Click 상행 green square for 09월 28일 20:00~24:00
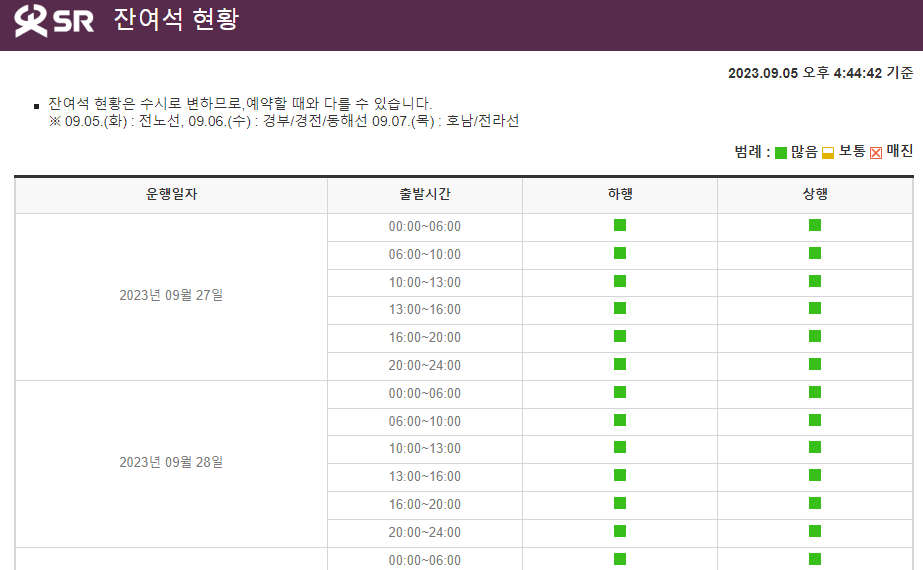The width and height of the screenshot is (923, 570). pos(815,531)
